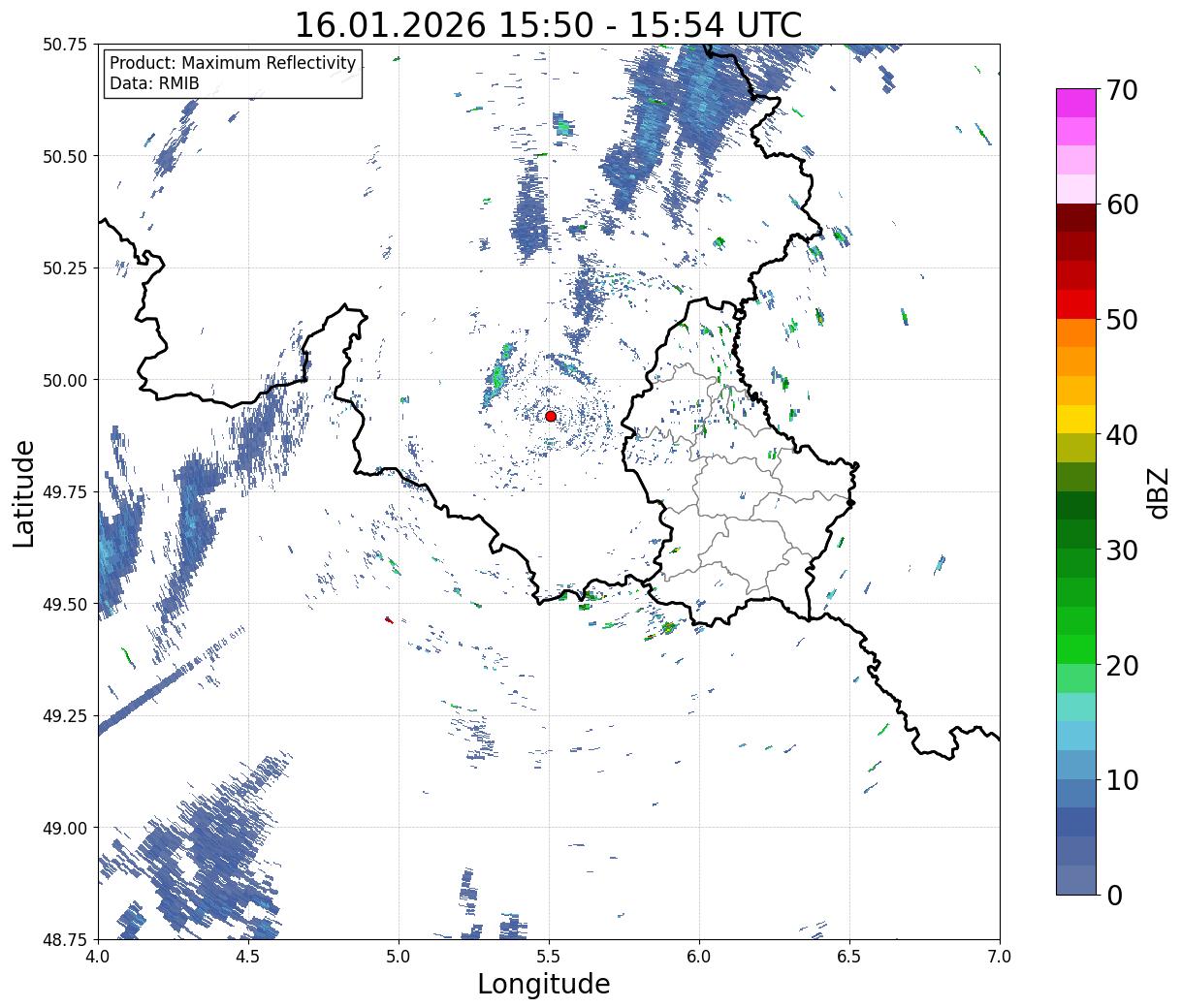Select the orange swatch just below 50 dBZ
The height and width of the screenshot is (1008, 1182).
click(x=1076, y=332)
